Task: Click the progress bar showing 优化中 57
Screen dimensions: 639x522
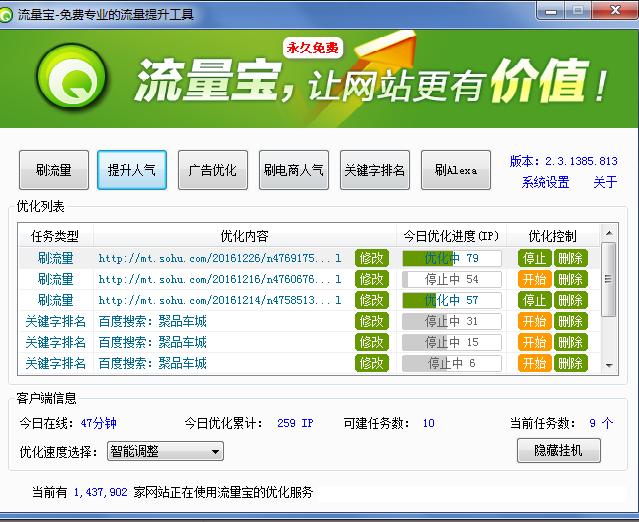Action: pos(452,300)
